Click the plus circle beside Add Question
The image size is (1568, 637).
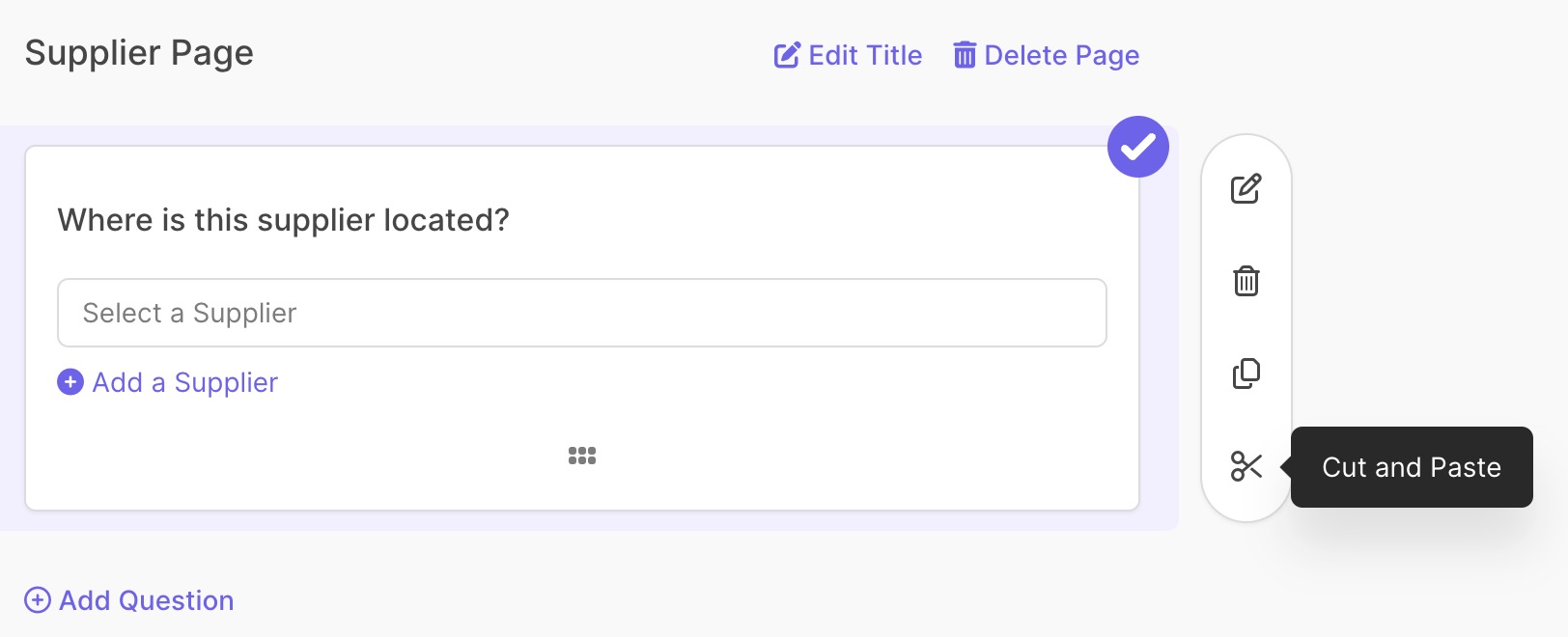(x=38, y=600)
